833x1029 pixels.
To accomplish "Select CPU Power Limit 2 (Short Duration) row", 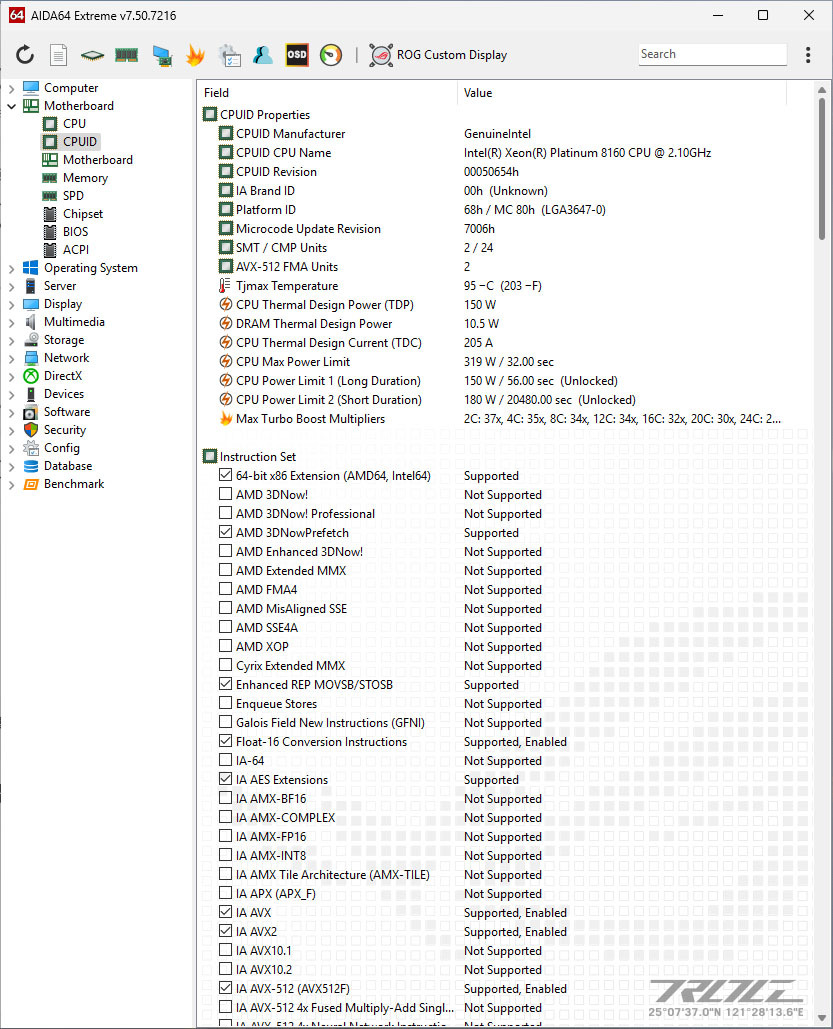I will click(504, 400).
